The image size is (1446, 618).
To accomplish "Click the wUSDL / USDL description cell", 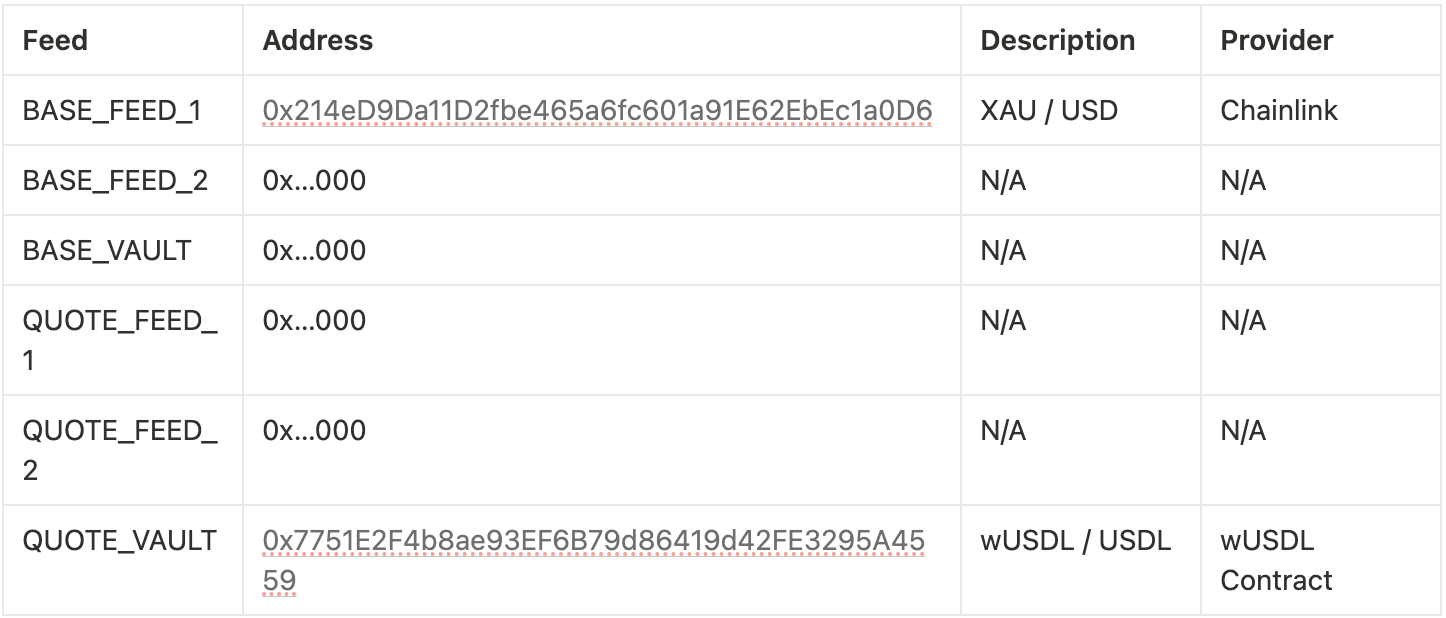I will (1075, 541).
